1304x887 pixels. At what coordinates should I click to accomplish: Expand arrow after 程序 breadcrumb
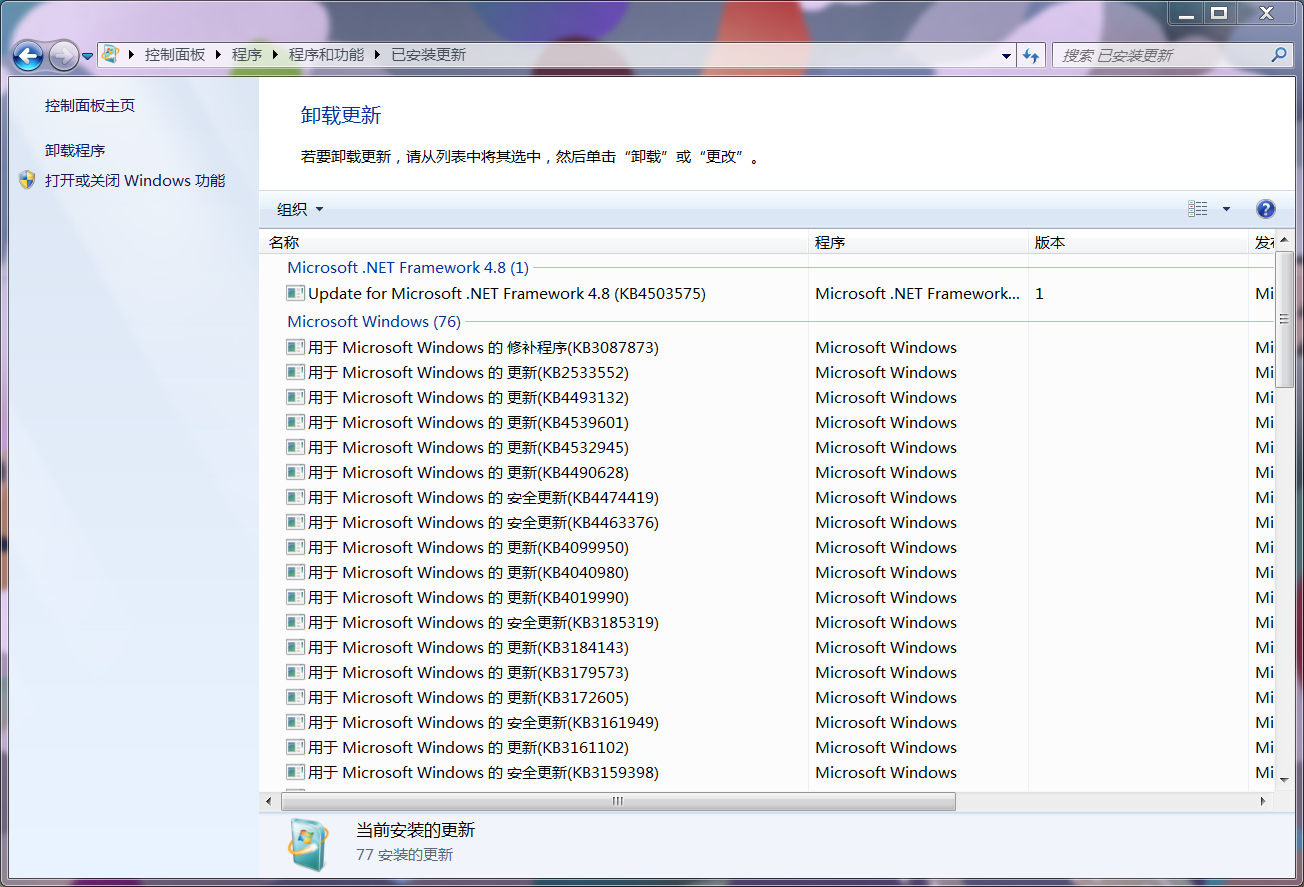pos(275,55)
